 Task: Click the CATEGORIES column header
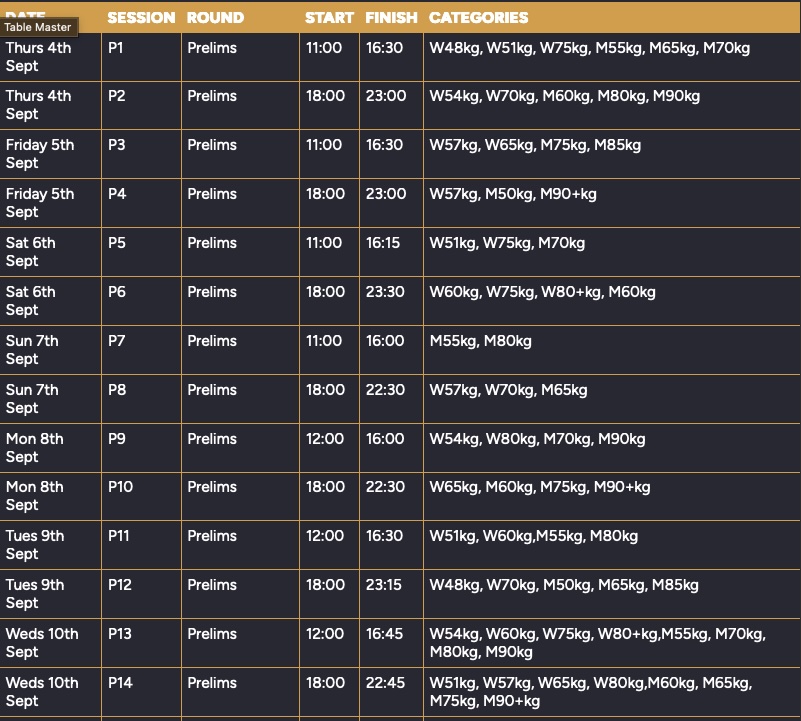[478, 18]
